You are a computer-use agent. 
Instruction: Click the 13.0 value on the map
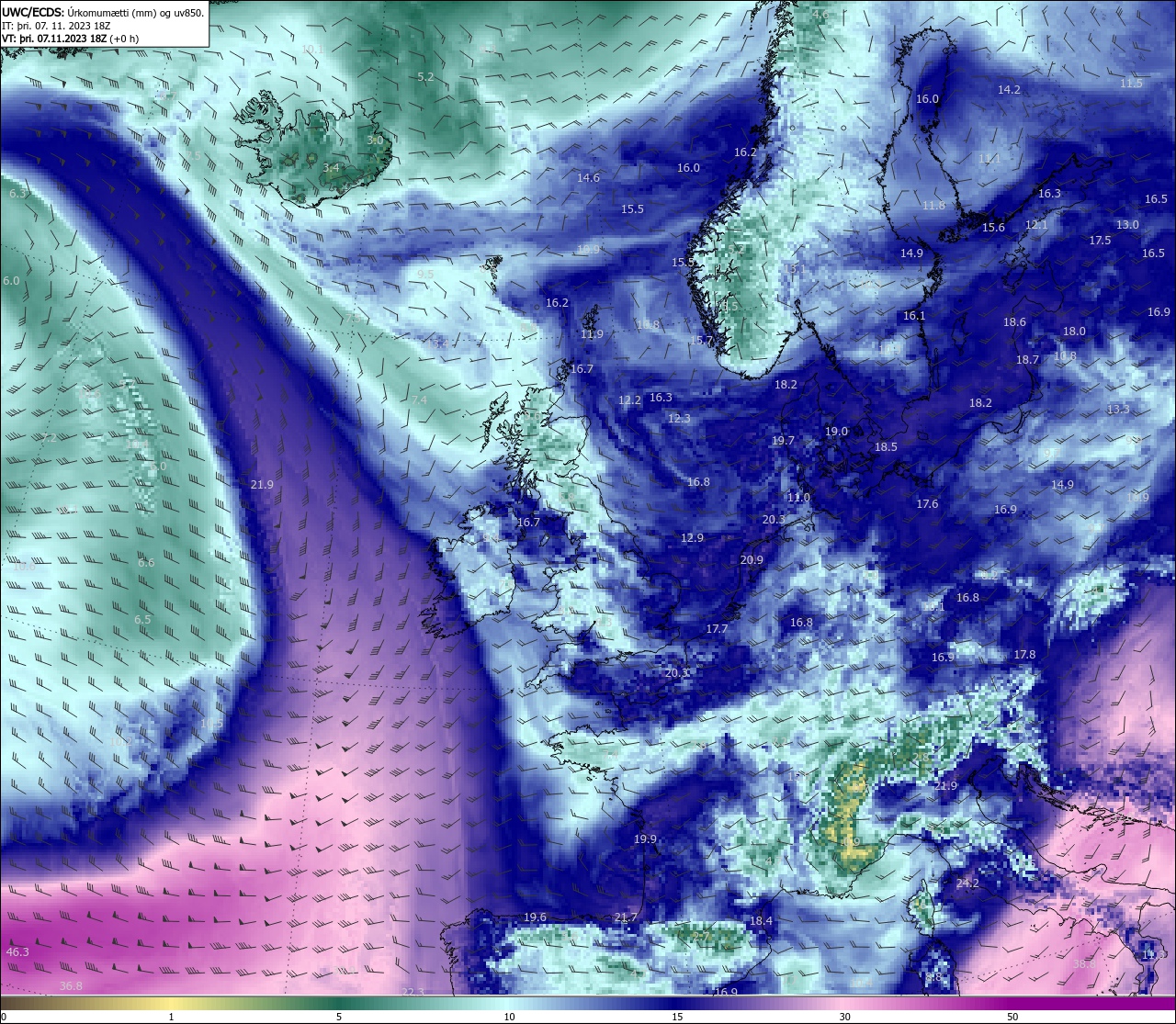(x=1127, y=225)
